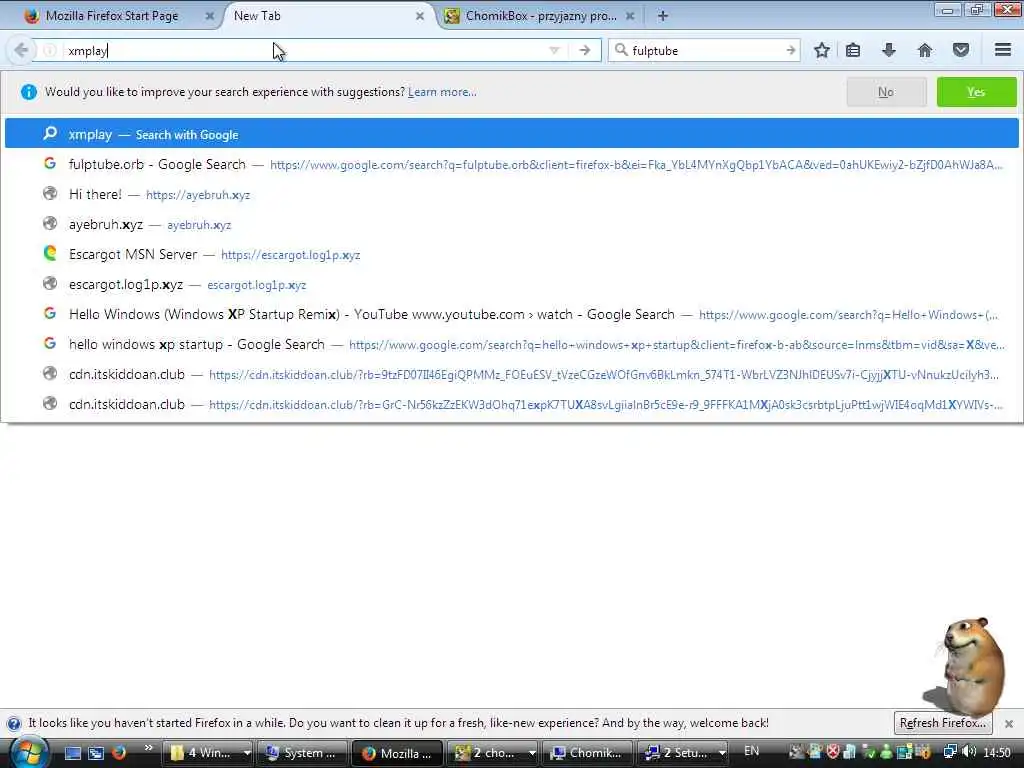This screenshot has width=1024, height=768.
Task: Open the address bar history dropdown arrow
Action: pyautogui.click(x=554, y=50)
